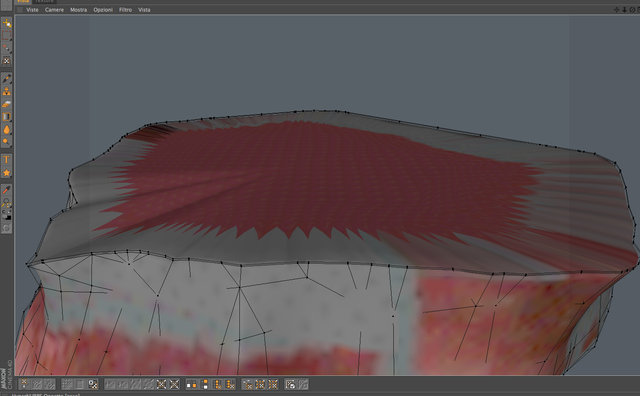This screenshot has height=396, width=640.
Task: Expand the Opzioni dropdown menu
Action: coord(103,10)
